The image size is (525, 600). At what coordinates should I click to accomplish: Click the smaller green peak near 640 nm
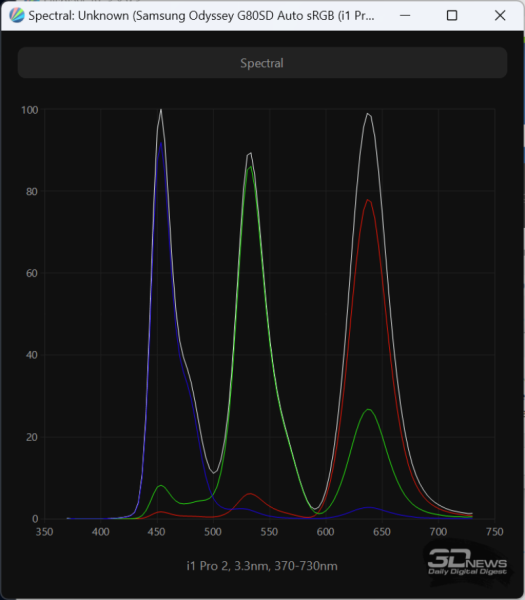(368, 409)
